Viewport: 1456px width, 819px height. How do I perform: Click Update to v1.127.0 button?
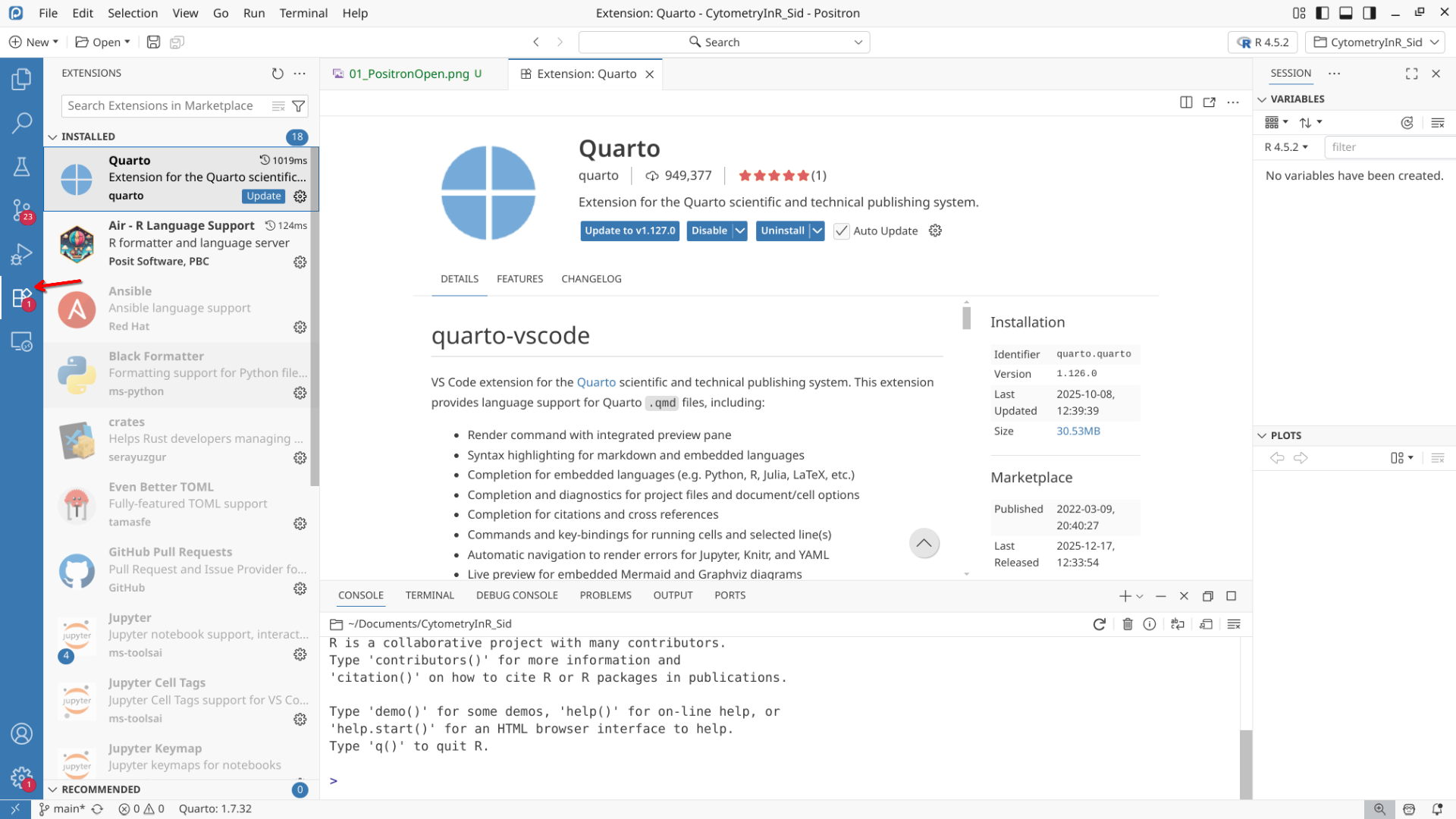pyautogui.click(x=629, y=231)
